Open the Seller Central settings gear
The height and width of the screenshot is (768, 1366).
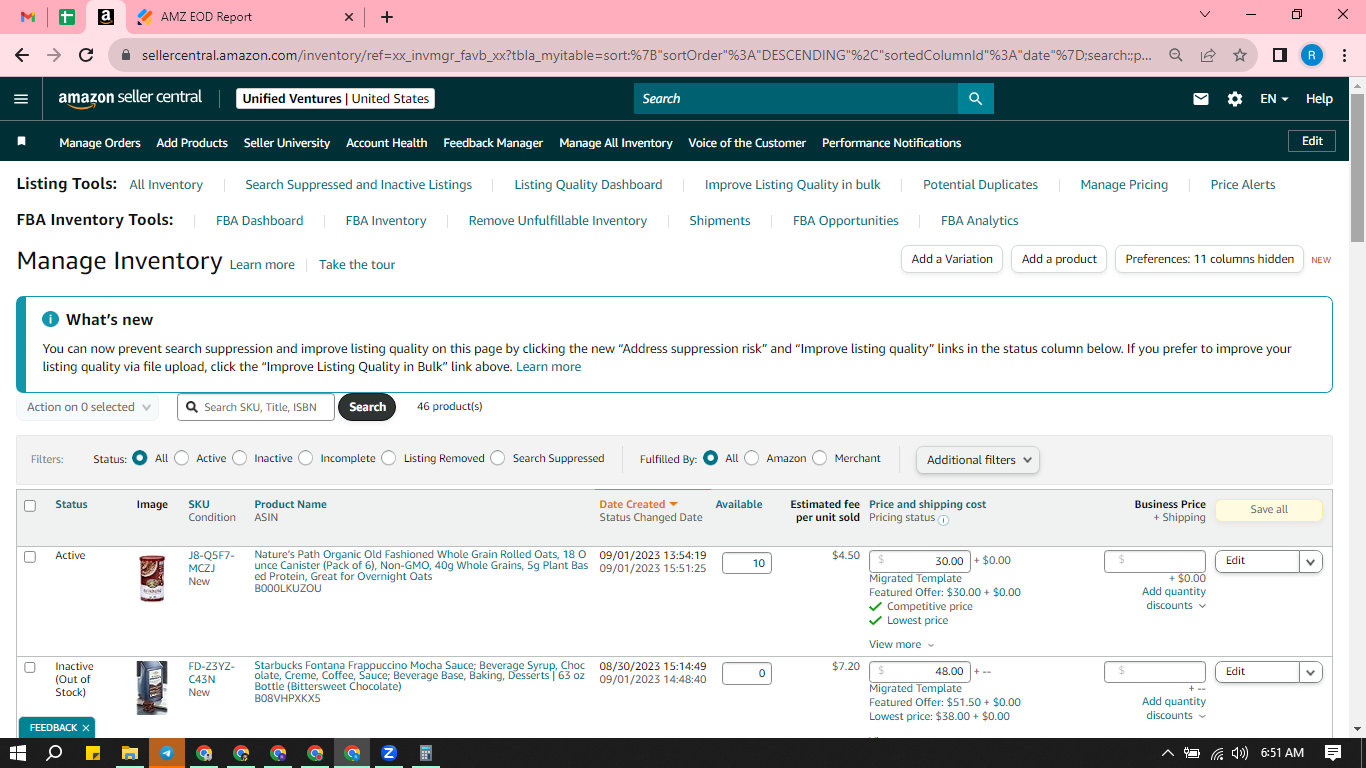pos(1235,99)
